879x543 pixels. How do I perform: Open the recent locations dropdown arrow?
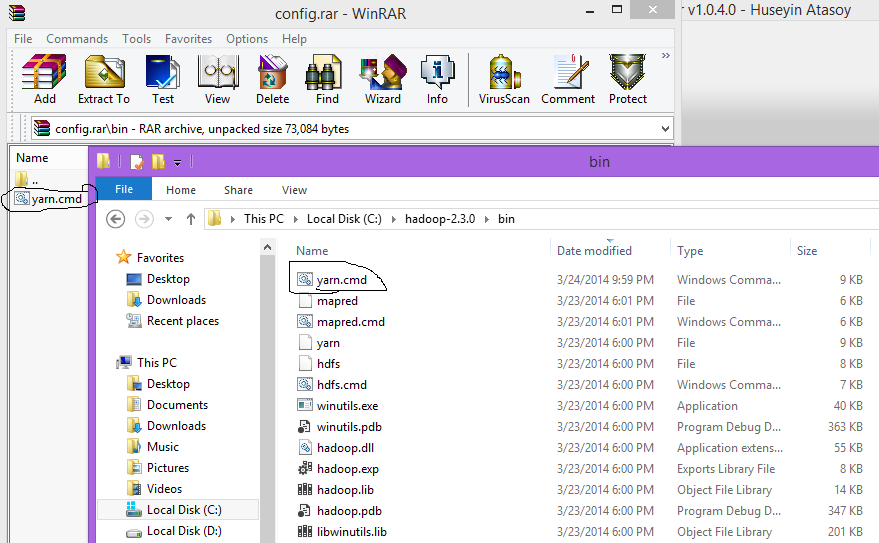[168, 219]
